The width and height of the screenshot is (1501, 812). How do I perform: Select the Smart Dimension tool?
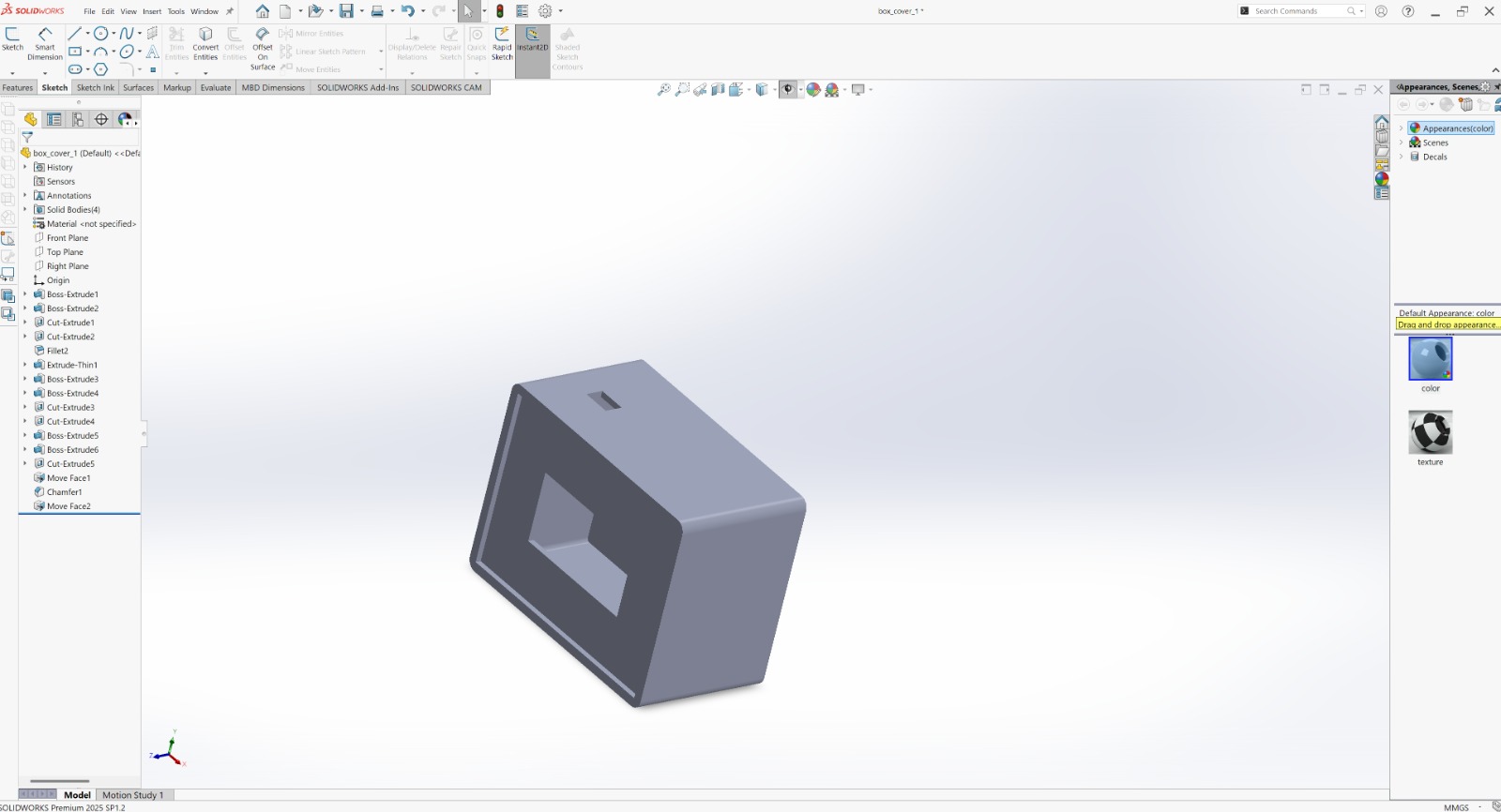(44, 44)
